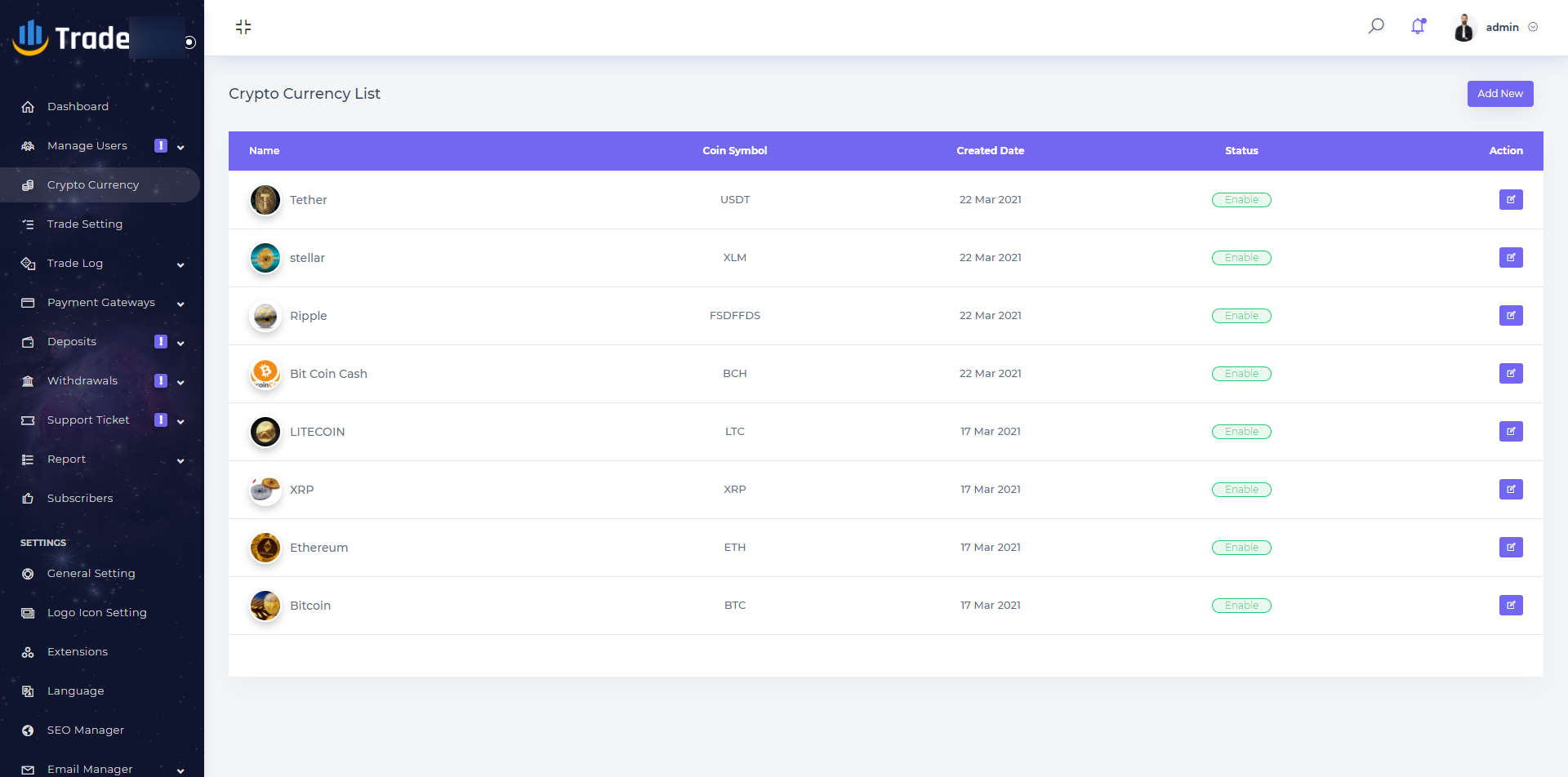The width and height of the screenshot is (1568, 777).
Task: Click the Withdrawals bank icon
Action: [x=28, y=381]
